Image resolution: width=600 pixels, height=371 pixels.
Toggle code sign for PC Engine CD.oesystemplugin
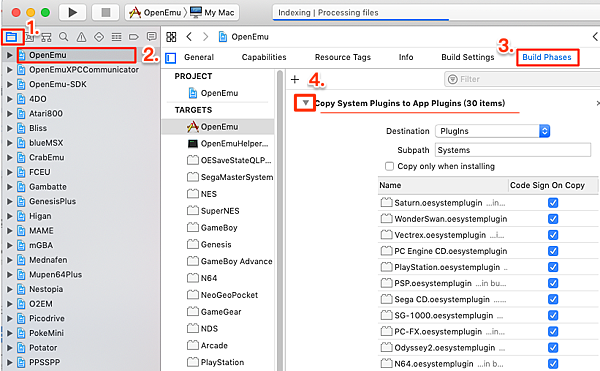point(553,251)
